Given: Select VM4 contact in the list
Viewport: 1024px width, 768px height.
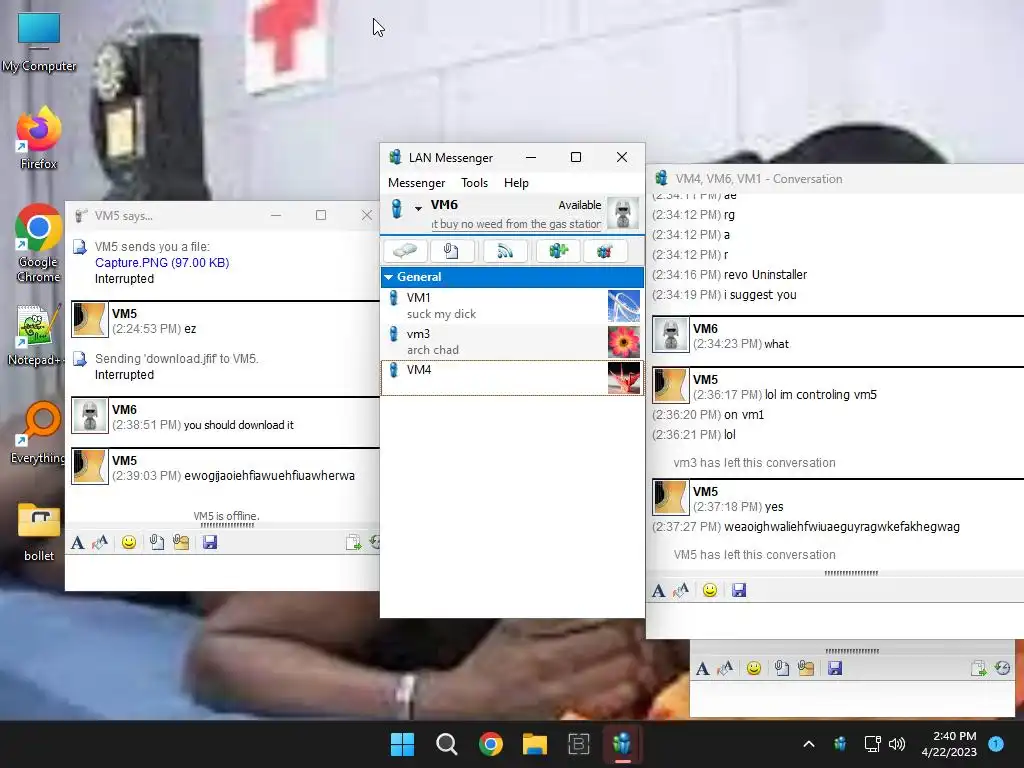Looking at the screenshot, I should point(512,377).
